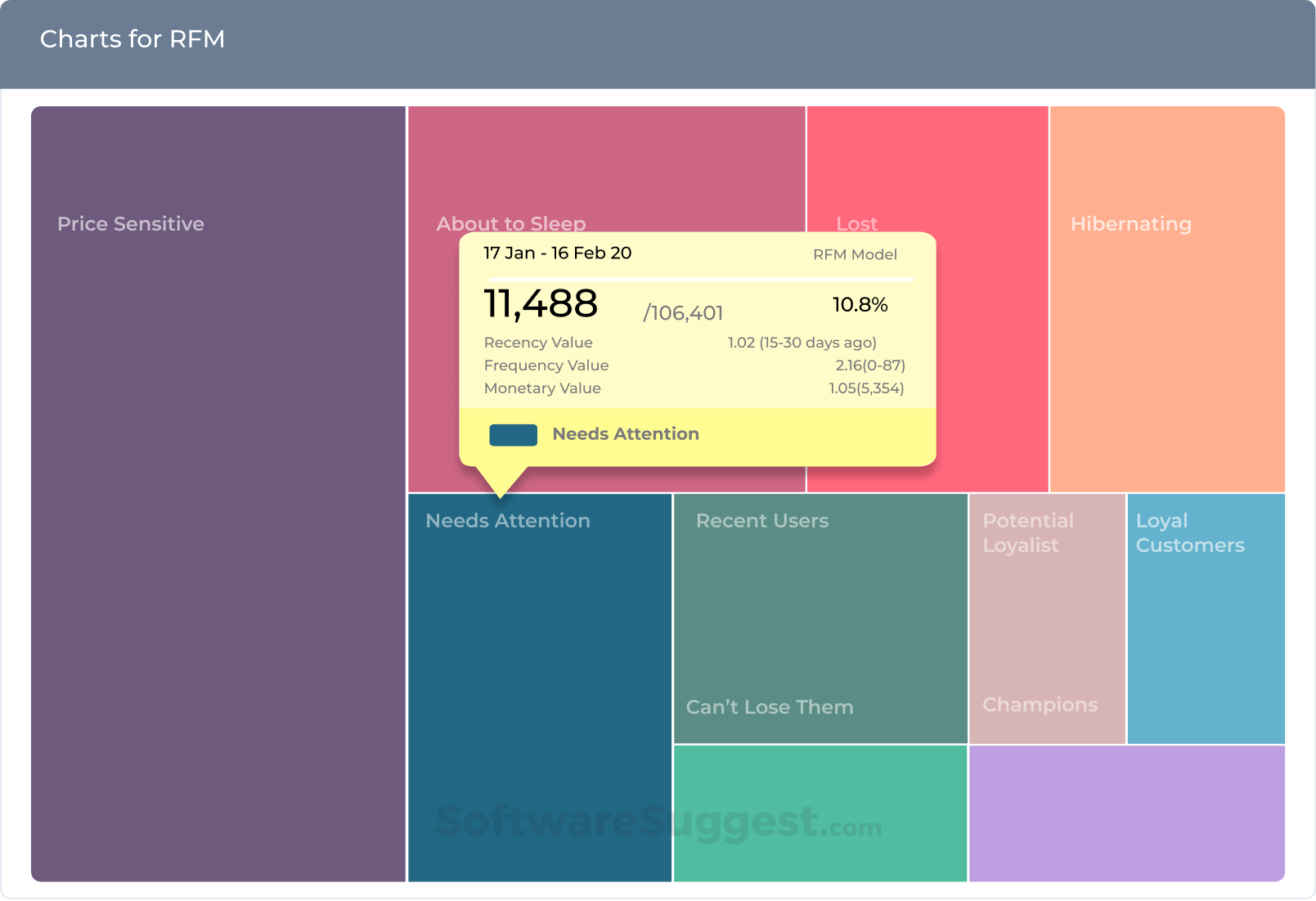Screen dimensions: 1316x901
Task: Open the Hibernating segment tile
Action: pyautogui.click(x=1130, y=224)
